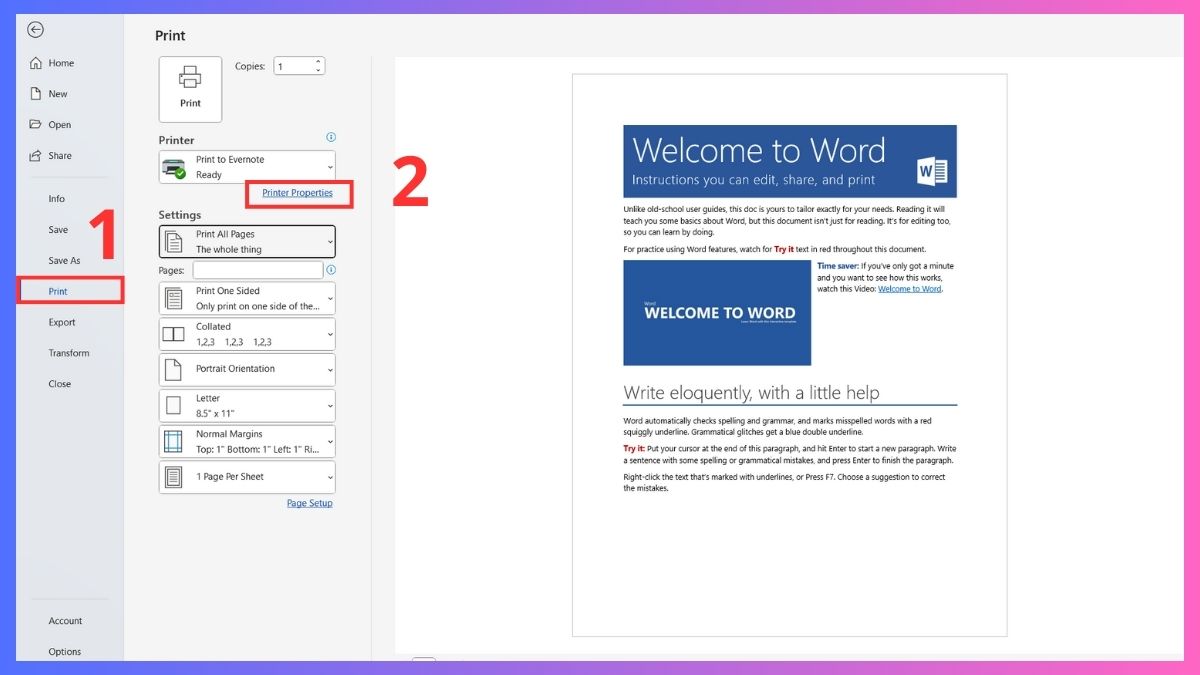This screenshot has width=1200, height=675.
Task: Click the Print One Sided icon
Action: click(x=173, y=298)
